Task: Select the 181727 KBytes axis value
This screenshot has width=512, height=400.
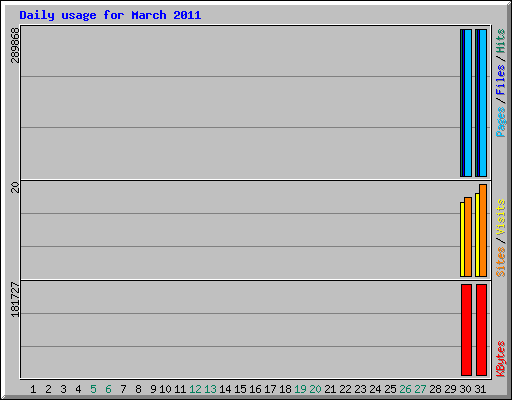Action: (15, 299)
